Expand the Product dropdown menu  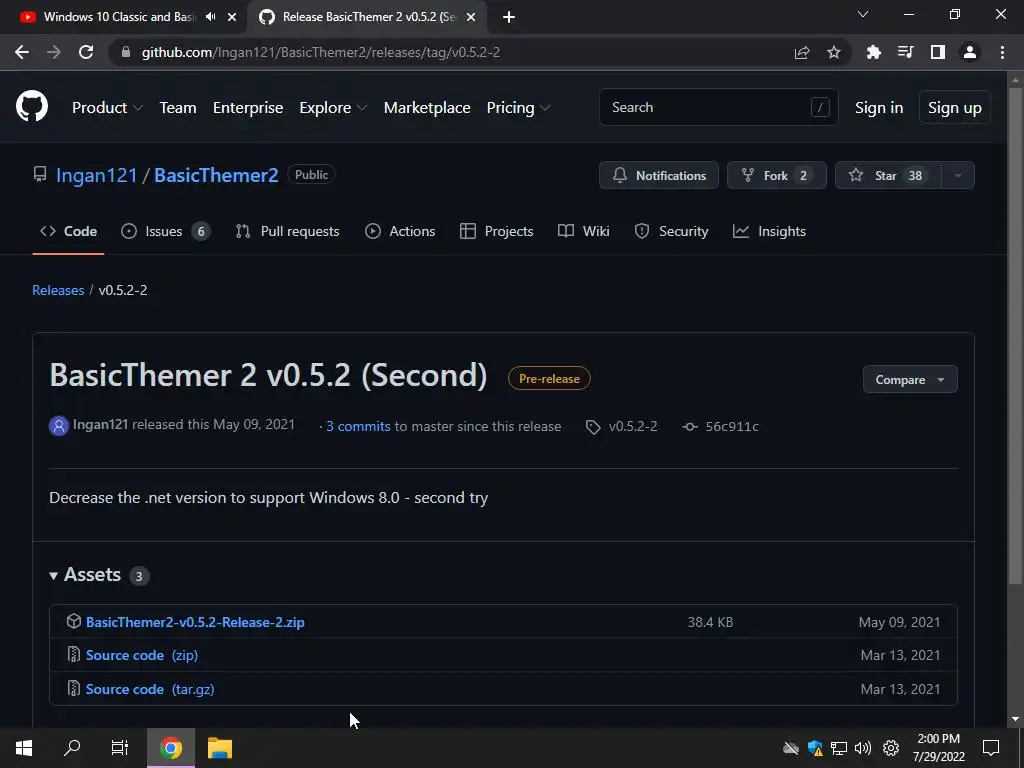pos(107,108)
